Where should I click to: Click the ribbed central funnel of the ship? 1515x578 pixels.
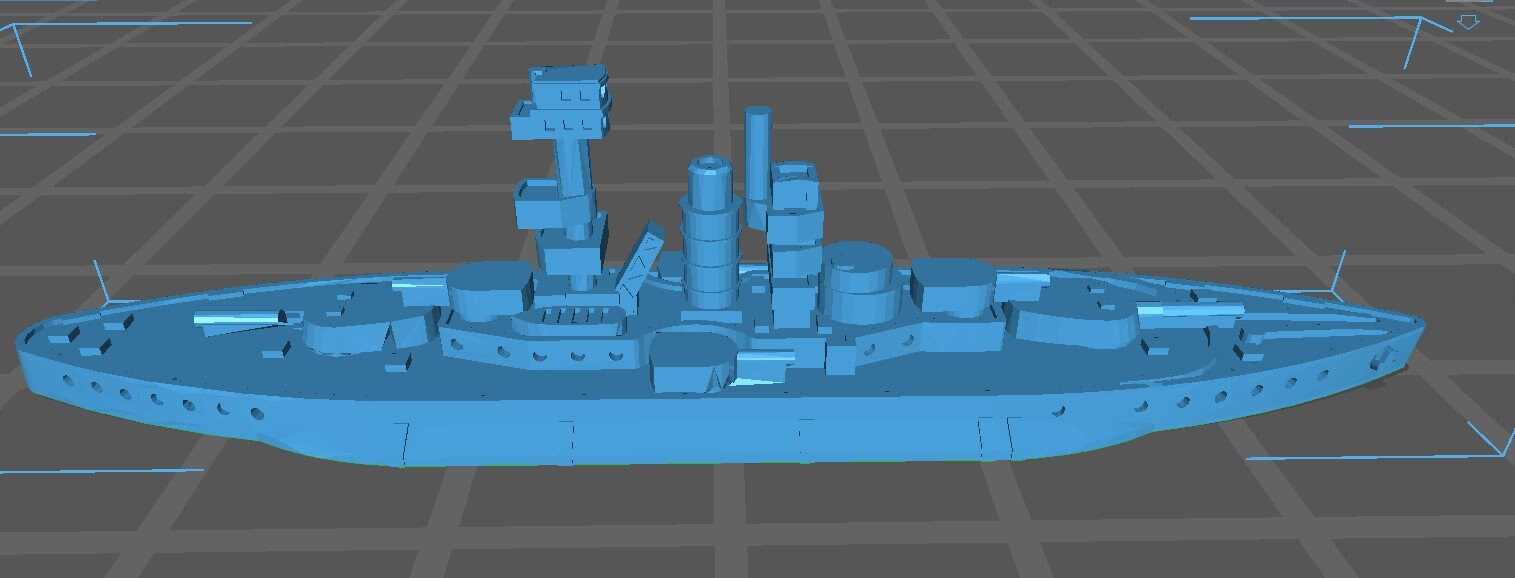(x=711, y=235)
